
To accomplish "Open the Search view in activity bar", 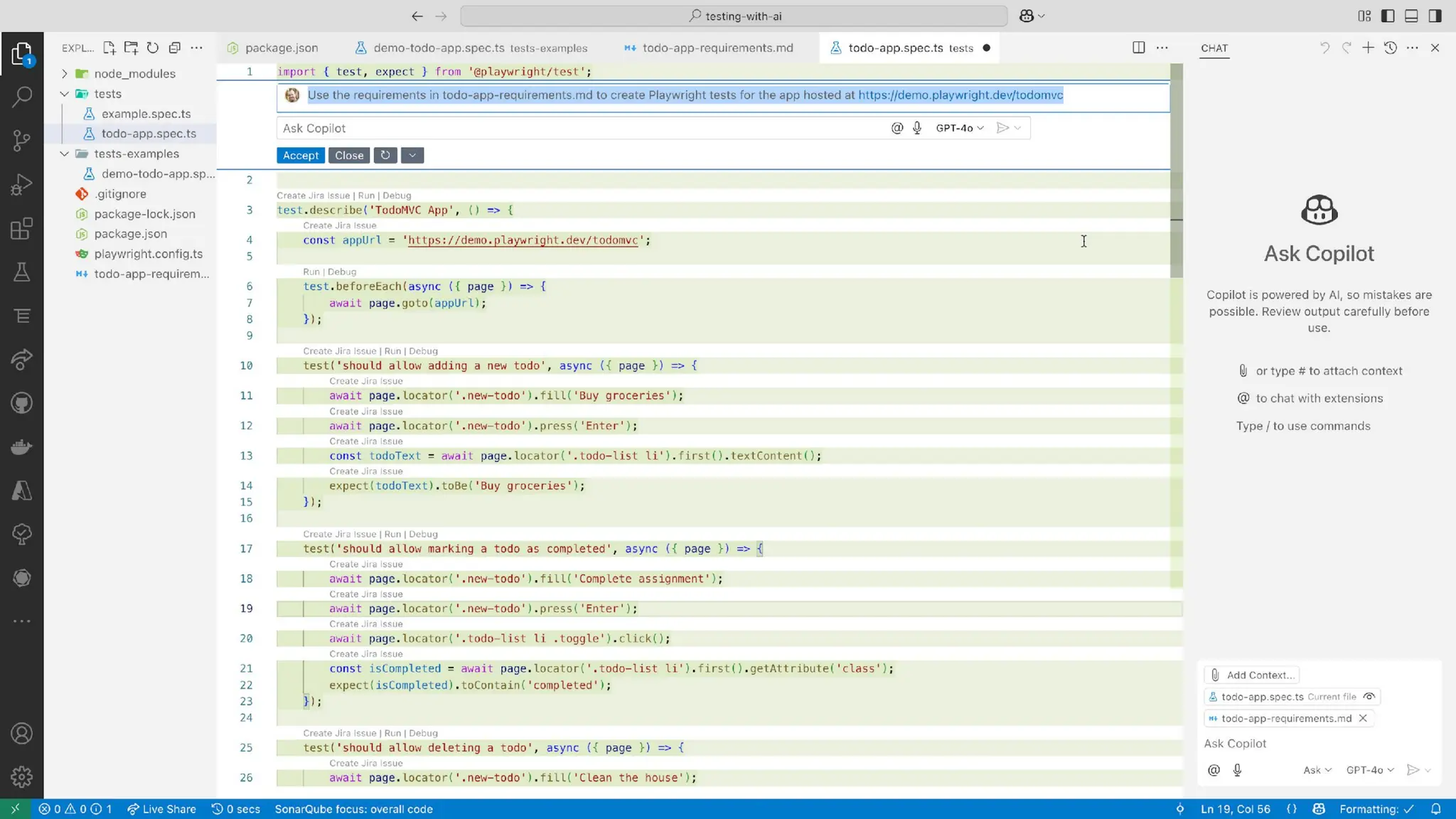I will (x=21, y=96).
